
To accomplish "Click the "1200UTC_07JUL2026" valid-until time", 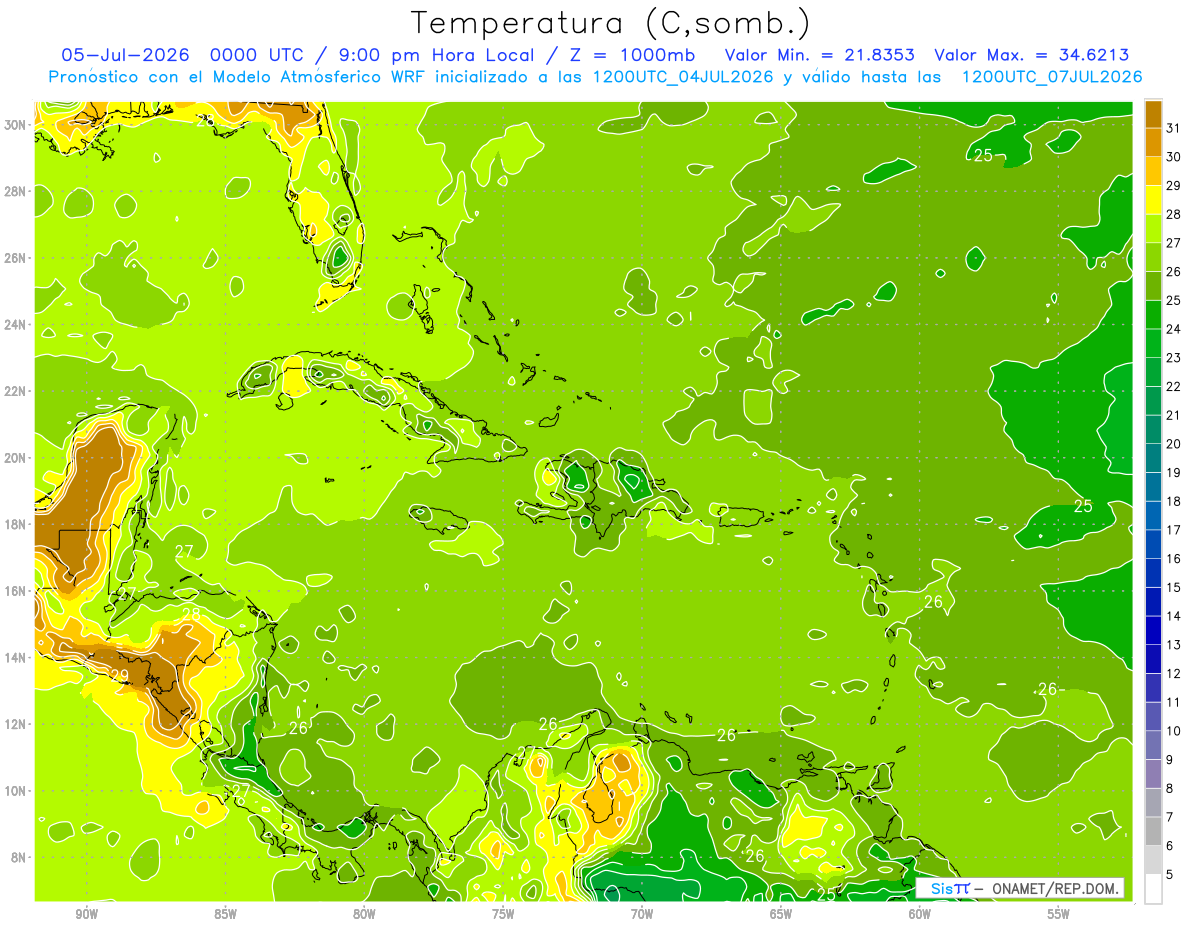I will pos(1052,77).
